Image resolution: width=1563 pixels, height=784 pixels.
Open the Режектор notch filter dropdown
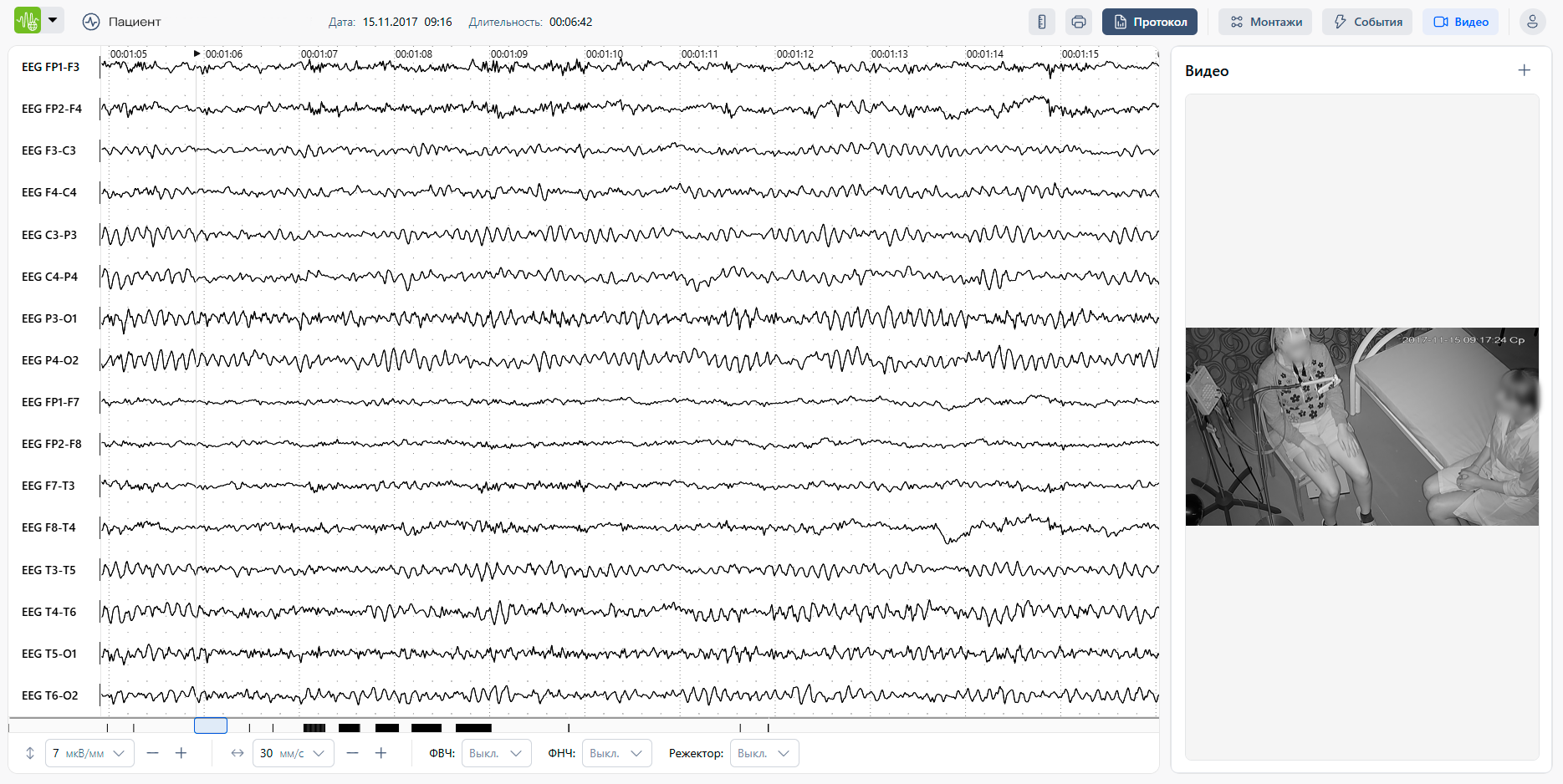[x=764, y=753]
